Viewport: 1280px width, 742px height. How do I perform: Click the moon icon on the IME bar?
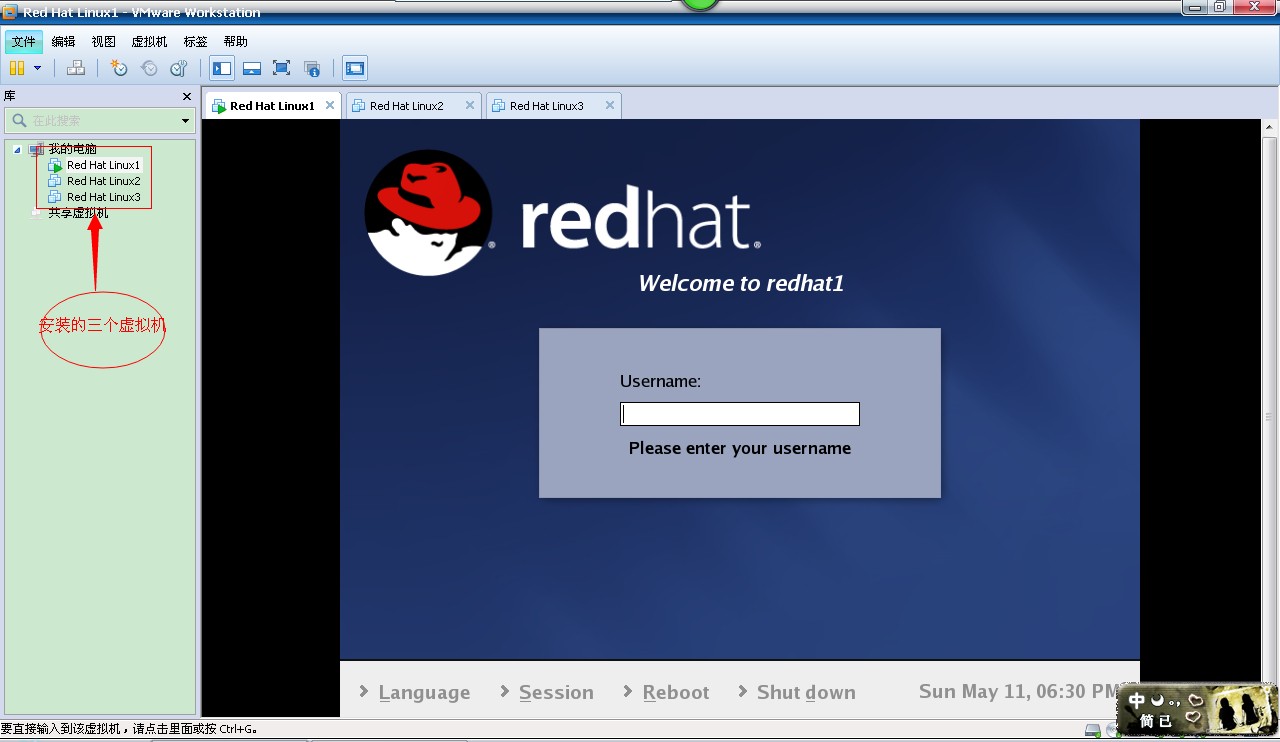coord(1157,700)
